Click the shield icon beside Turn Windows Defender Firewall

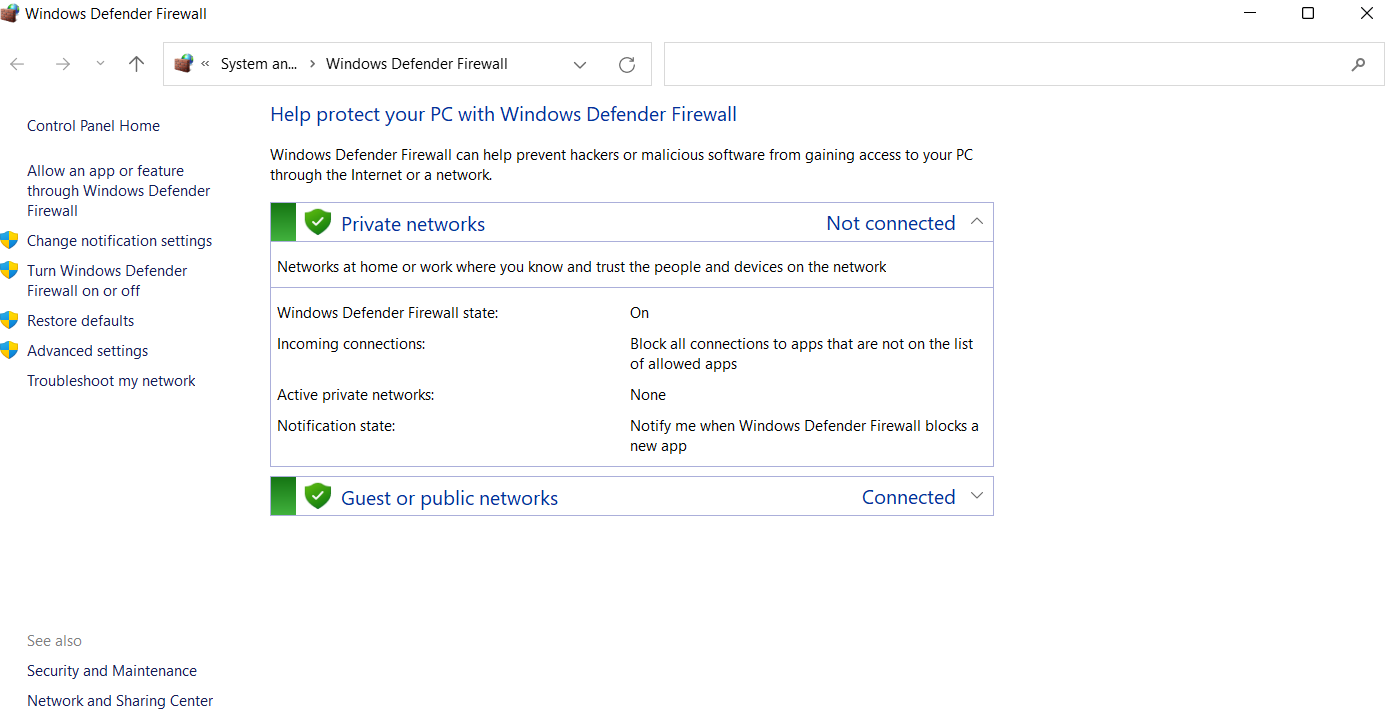click(x=10, y=270)
